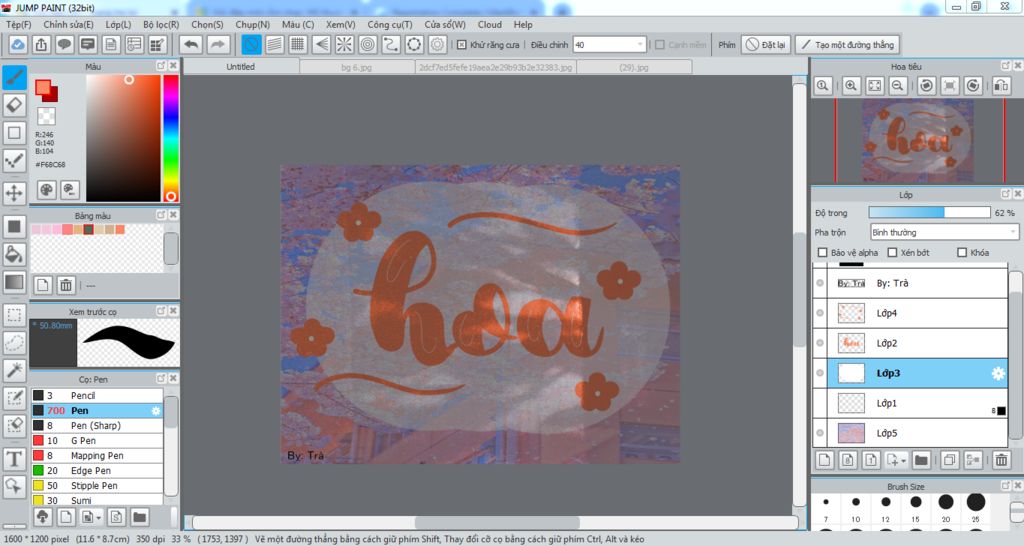The image size is (1024, 546).
Task: Toggle visibility of Lớp2 layer
Action: pos(820,343)
